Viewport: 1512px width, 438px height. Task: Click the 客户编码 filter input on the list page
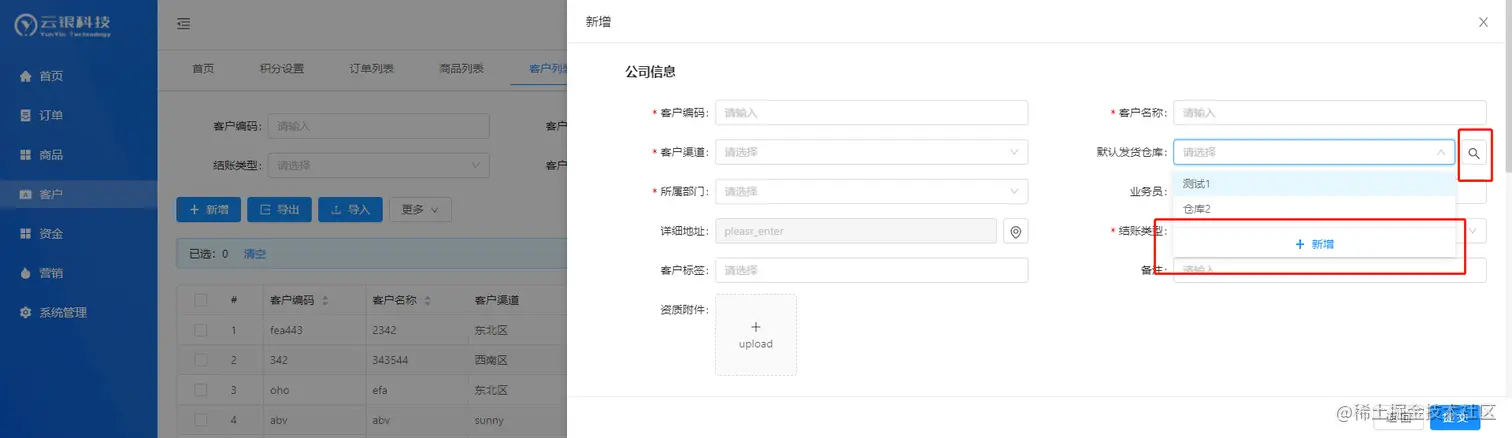click(378, 126)
